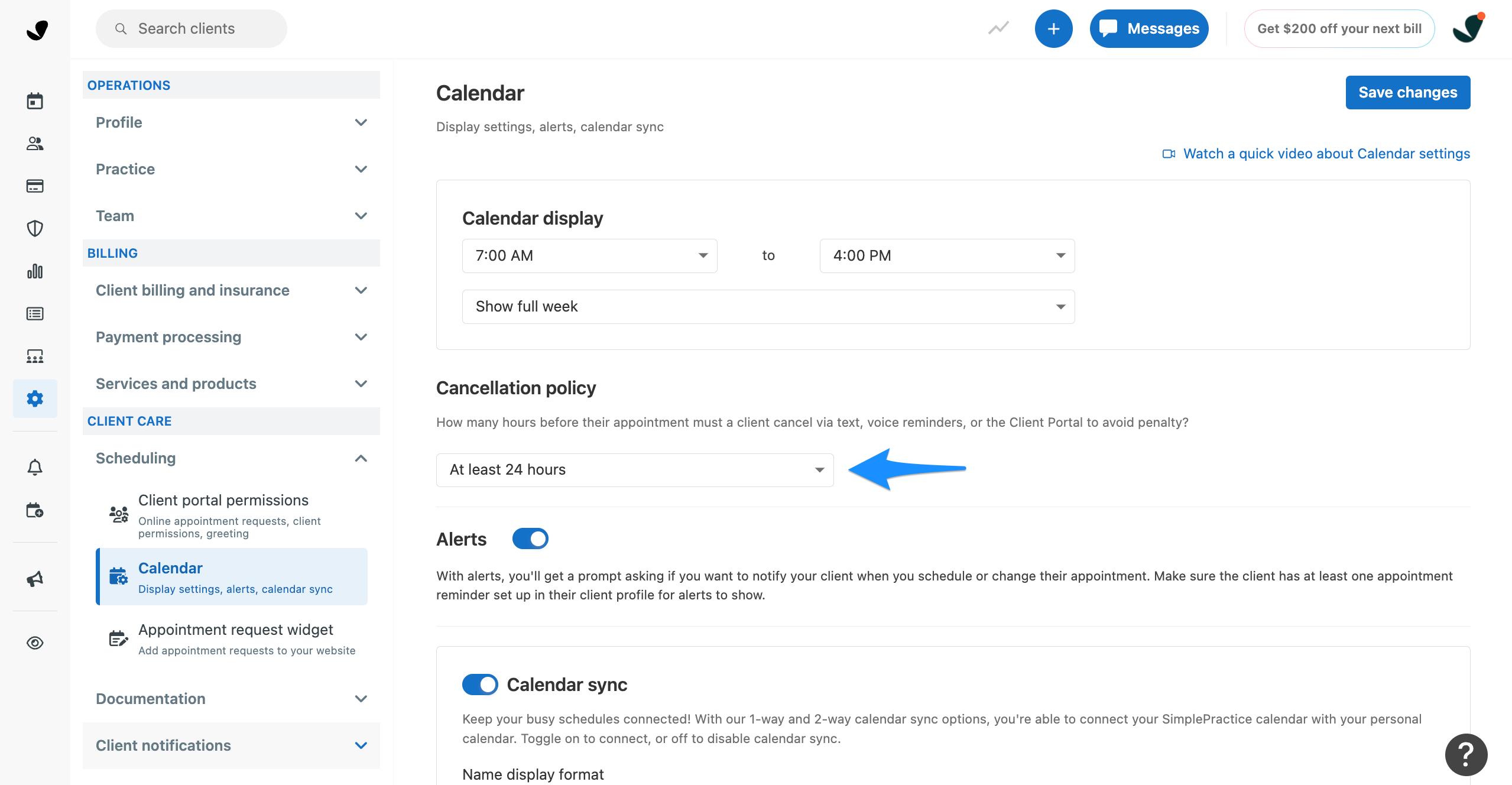Open the 4:00 PM end time dropdown
This screenshot has width=1512, height=785.
click(947, 256)
